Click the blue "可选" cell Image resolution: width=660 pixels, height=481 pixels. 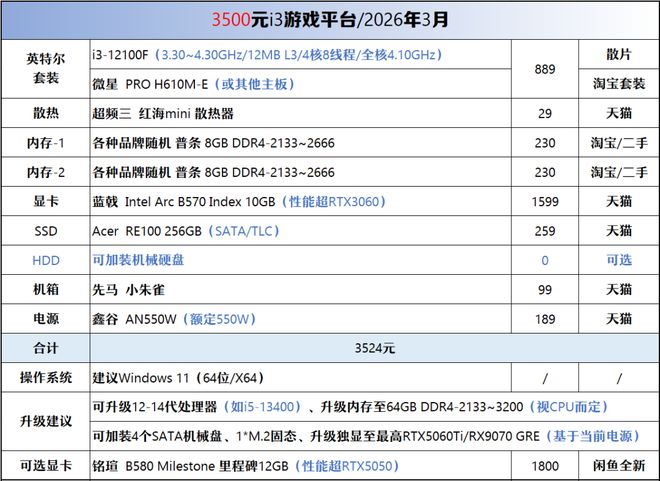[x=619, y=260]
